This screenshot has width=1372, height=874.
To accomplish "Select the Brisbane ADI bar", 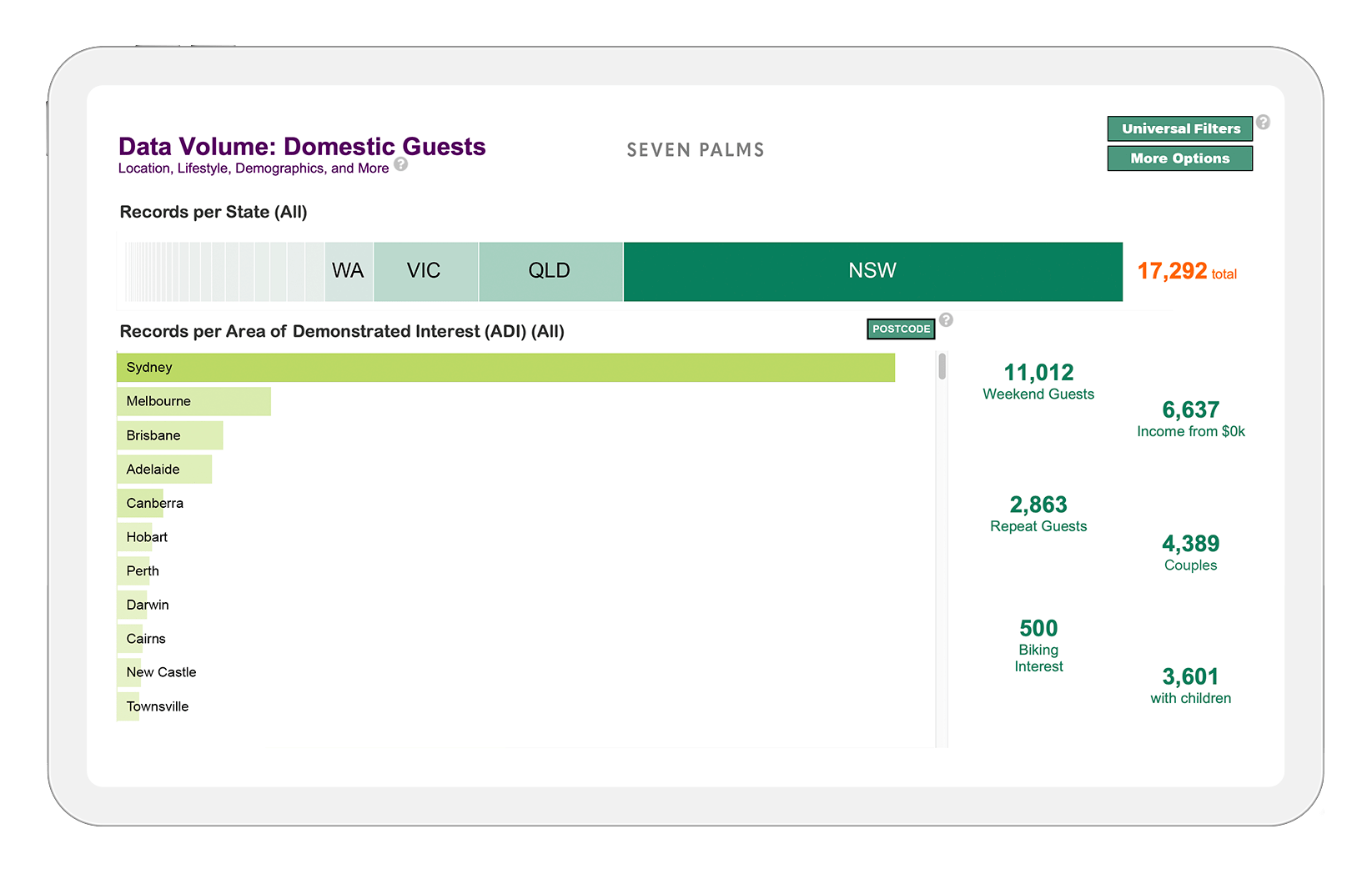I will (169, 435).
